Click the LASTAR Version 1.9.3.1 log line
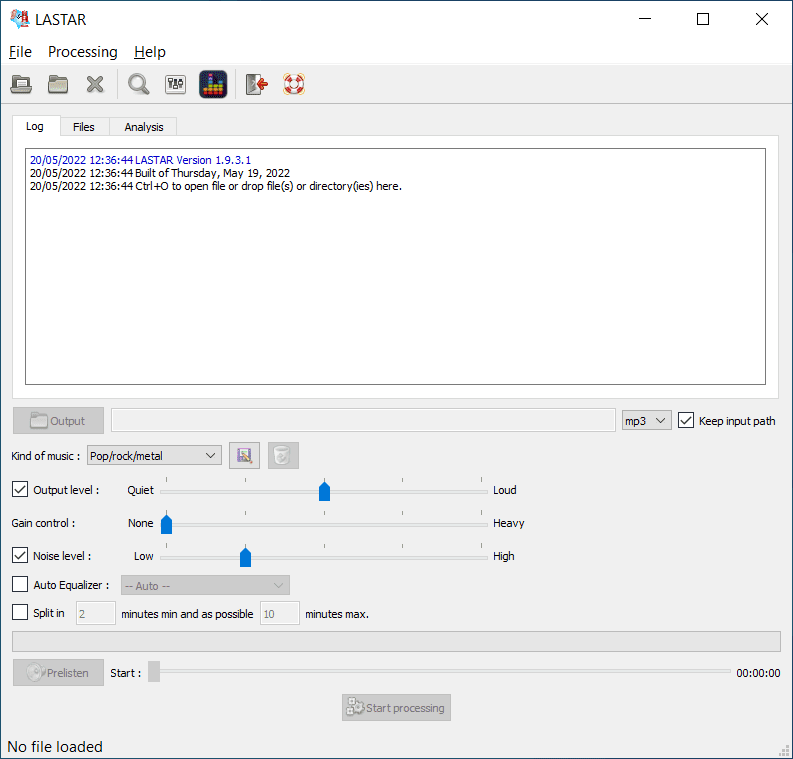 click(140, 160)
